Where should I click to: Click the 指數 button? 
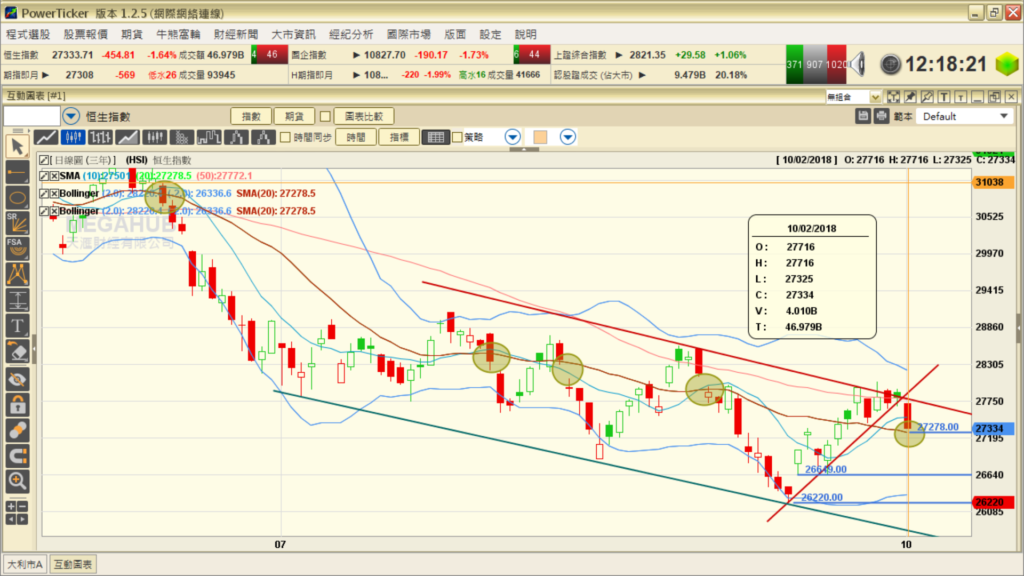coord(251,116)
